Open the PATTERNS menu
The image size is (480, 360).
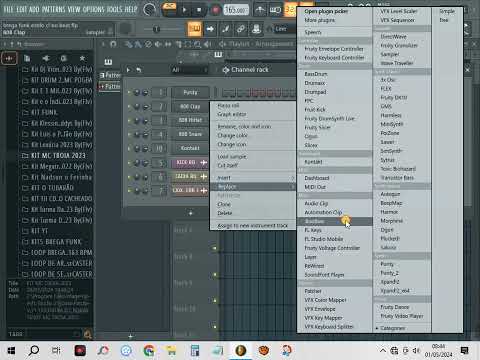(x=54, y=9)
